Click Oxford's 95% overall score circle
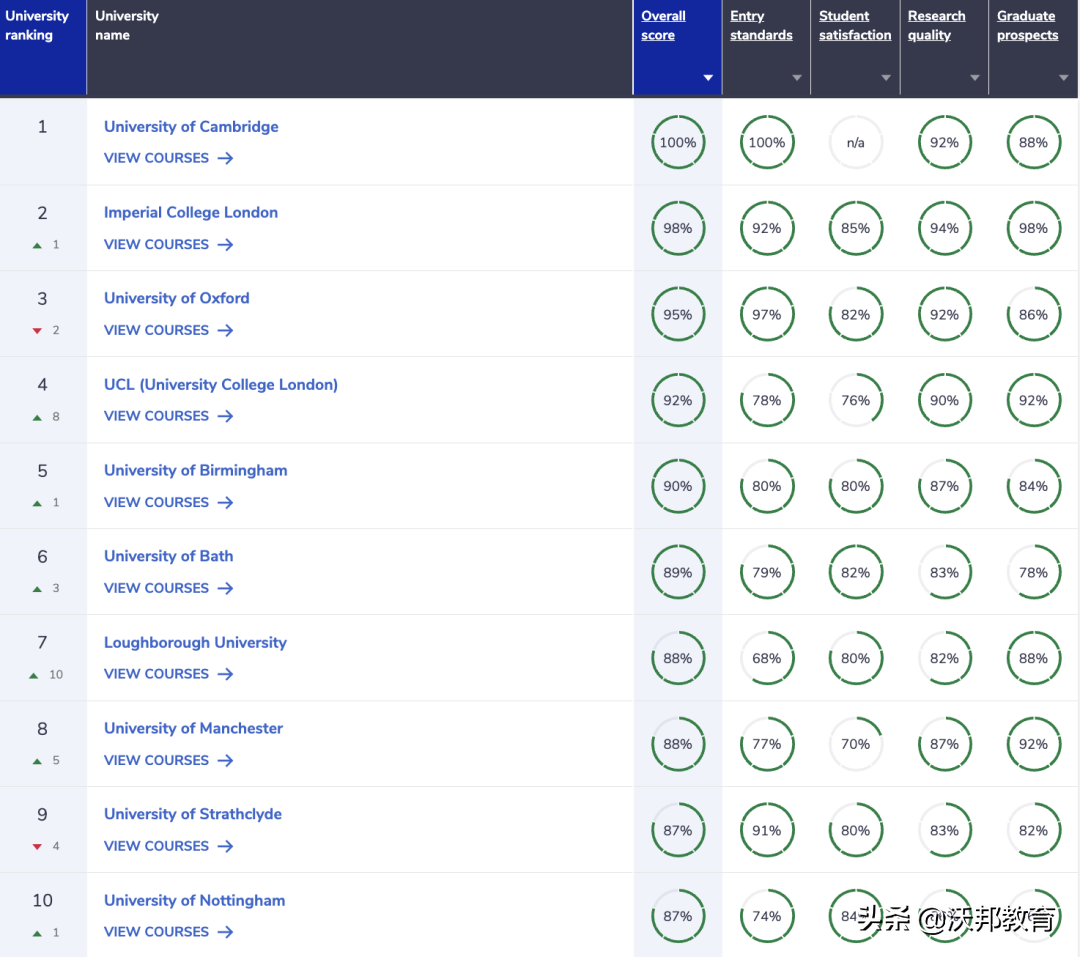This screenshot has width=1080, height=957. 678,314
